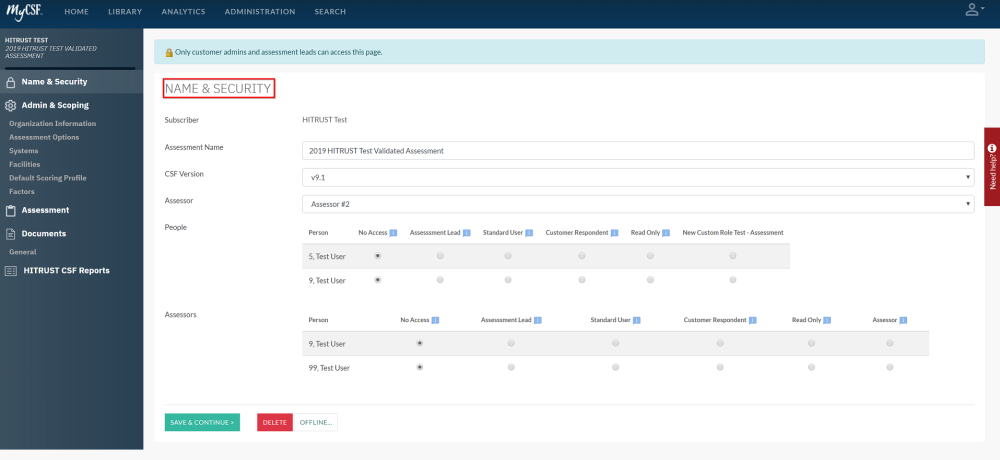Click info icon next to People Customer Respondent header
Screen dimensions: 1000x460
coord(614,233)
